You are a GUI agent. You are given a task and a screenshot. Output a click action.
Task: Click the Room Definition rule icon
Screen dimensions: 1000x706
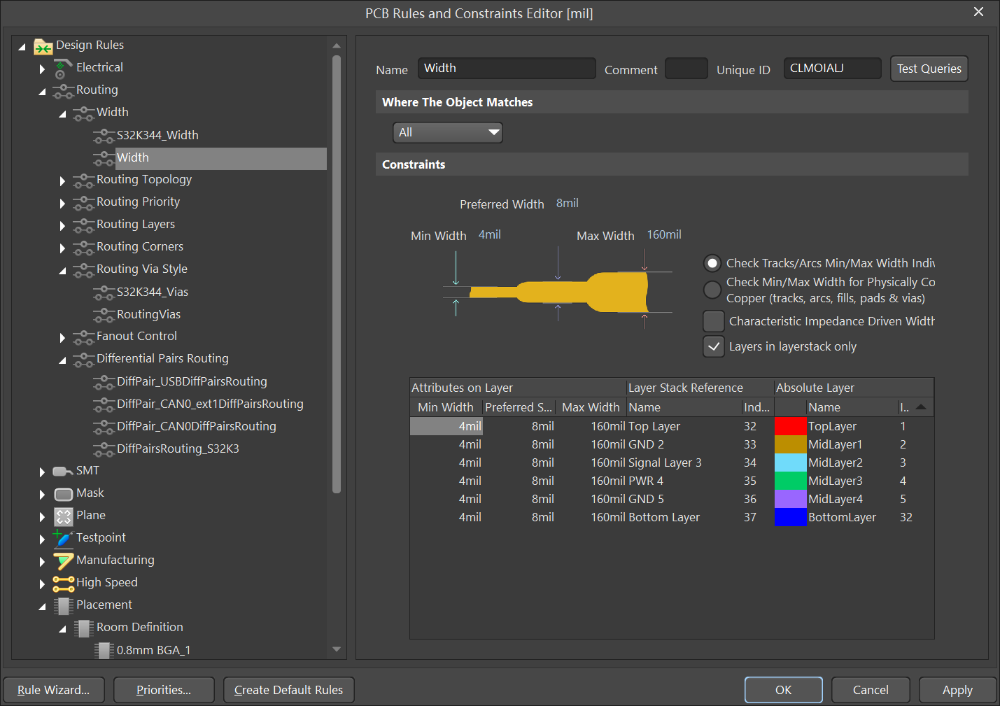click(83, 627)
